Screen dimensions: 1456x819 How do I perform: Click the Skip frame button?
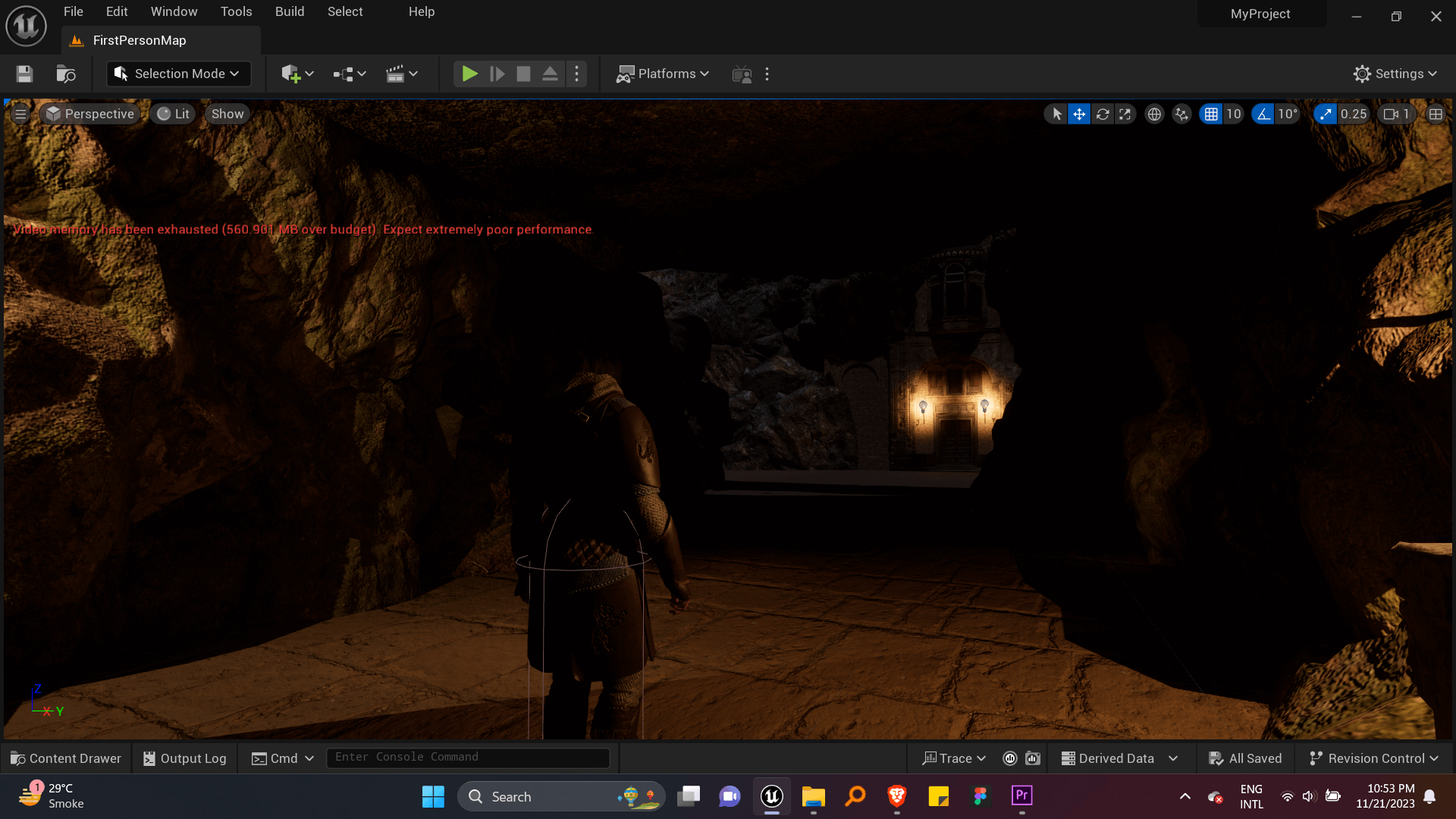497,74
